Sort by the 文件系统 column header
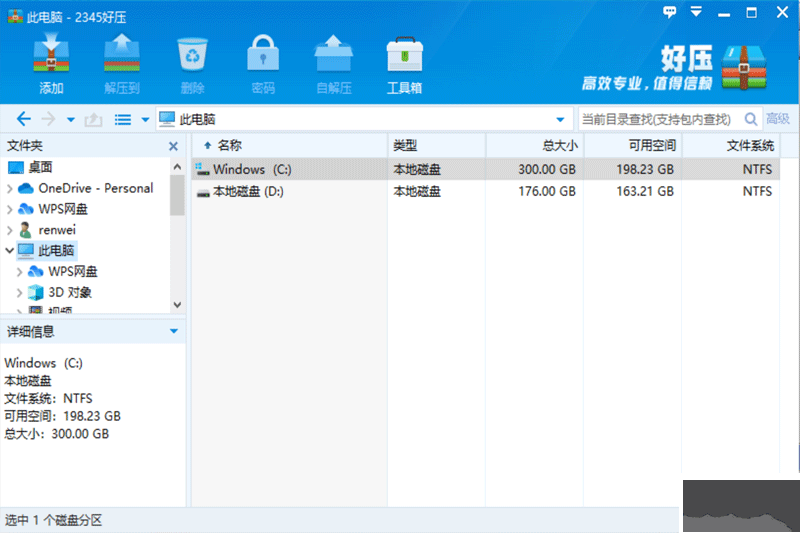Viewport: 800px width, 533px height. pos(731,146)
